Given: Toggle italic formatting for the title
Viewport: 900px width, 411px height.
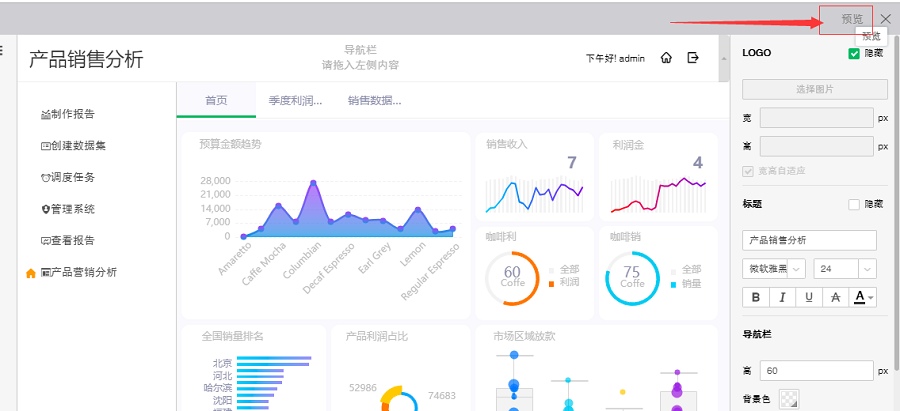Looking at the screenshot, I should click(x=782, y=297).
